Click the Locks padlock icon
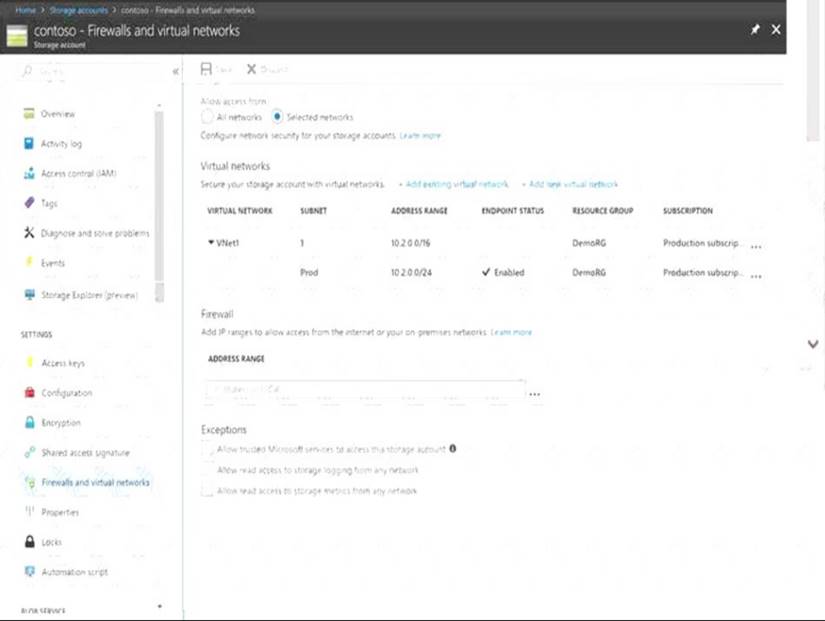Screen dimensions: 825x621 (29, 542)
